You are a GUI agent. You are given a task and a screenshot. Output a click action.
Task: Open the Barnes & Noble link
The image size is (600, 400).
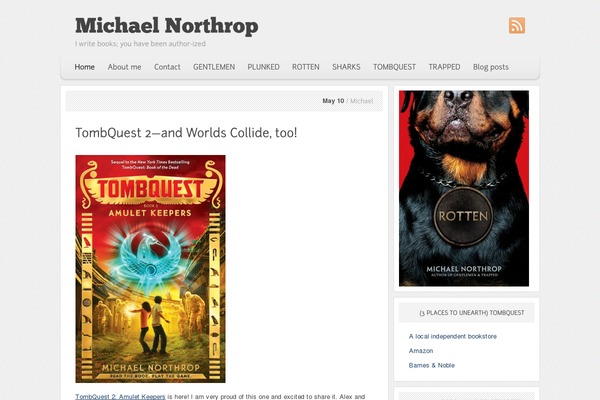(x=432, y=365)
